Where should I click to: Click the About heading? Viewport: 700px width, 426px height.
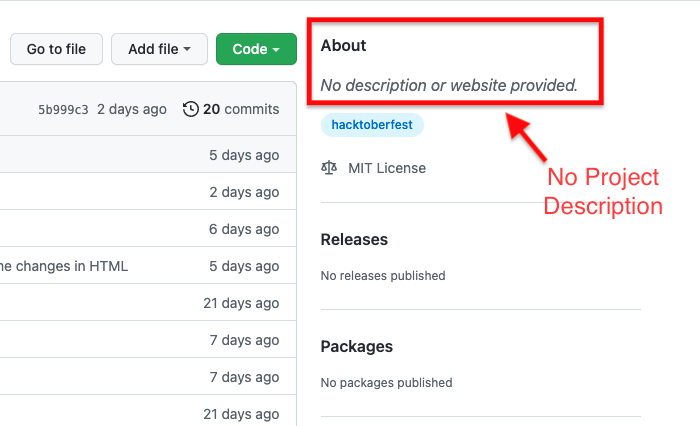click(x=343, y=46)
